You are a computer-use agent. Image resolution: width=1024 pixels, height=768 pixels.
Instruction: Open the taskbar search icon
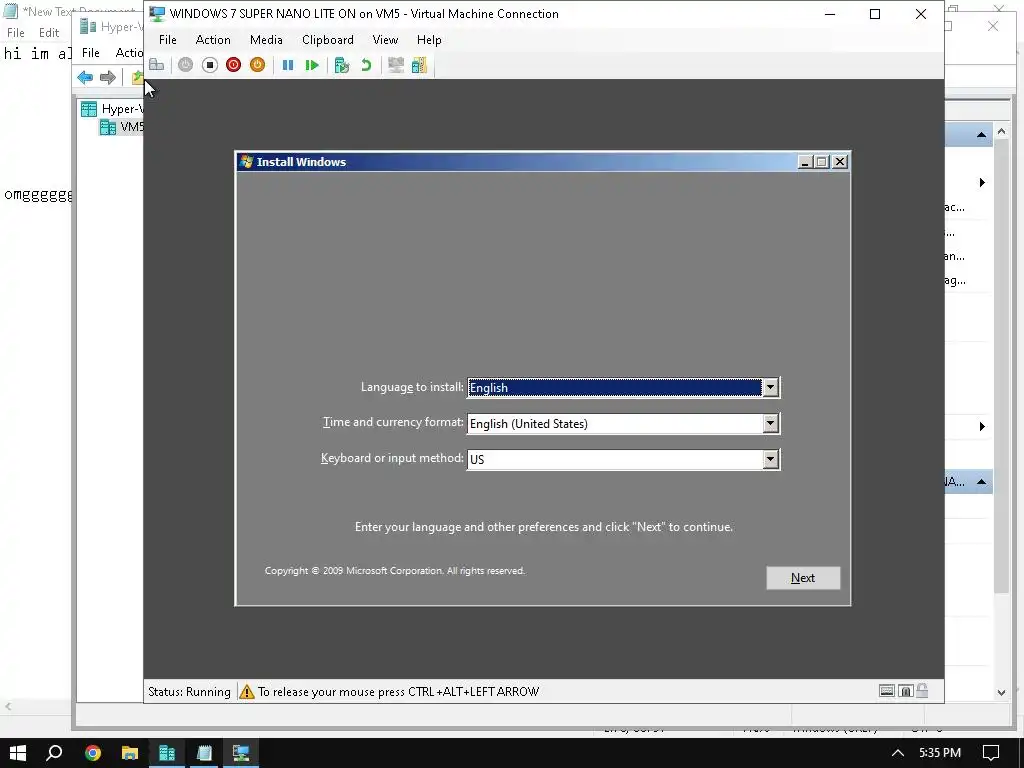pos(54,753)
